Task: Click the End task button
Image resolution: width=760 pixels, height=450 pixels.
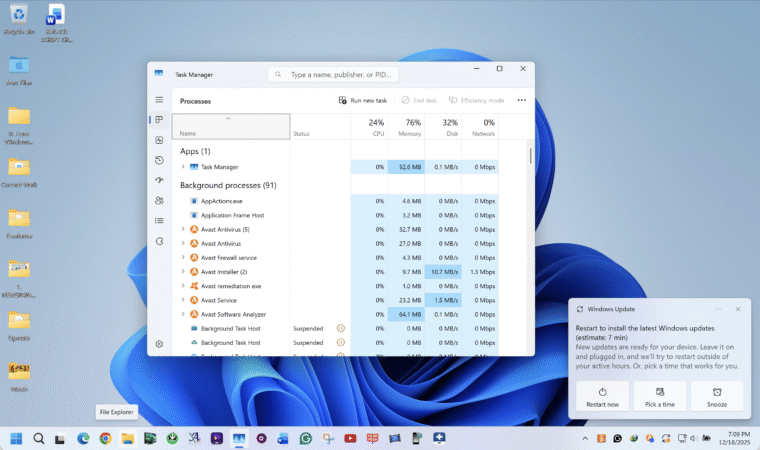Action: [419, 100]
